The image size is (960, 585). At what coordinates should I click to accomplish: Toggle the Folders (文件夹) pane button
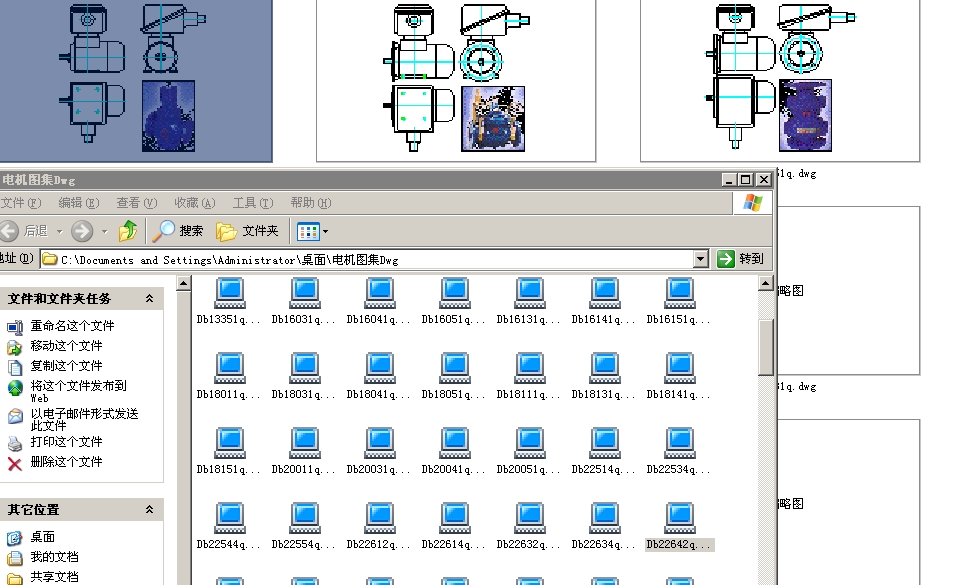pos(248,231)
